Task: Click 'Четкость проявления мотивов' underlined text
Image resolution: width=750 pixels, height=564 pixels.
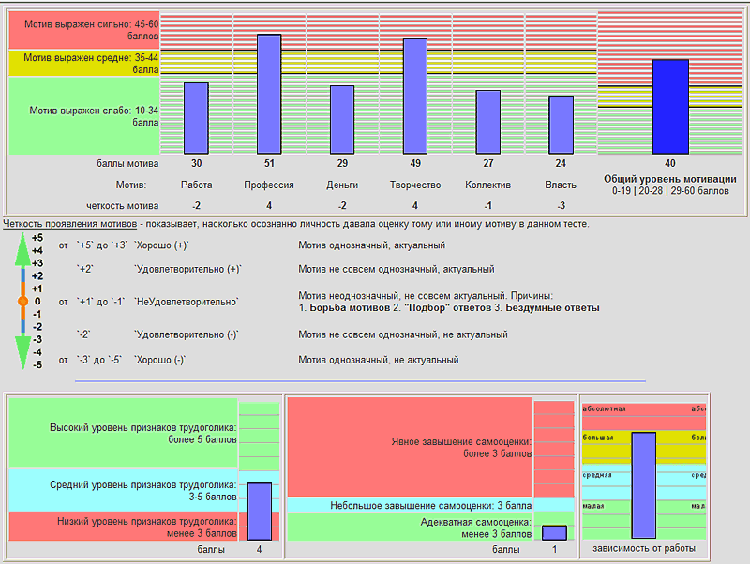Action: point(70,224)
